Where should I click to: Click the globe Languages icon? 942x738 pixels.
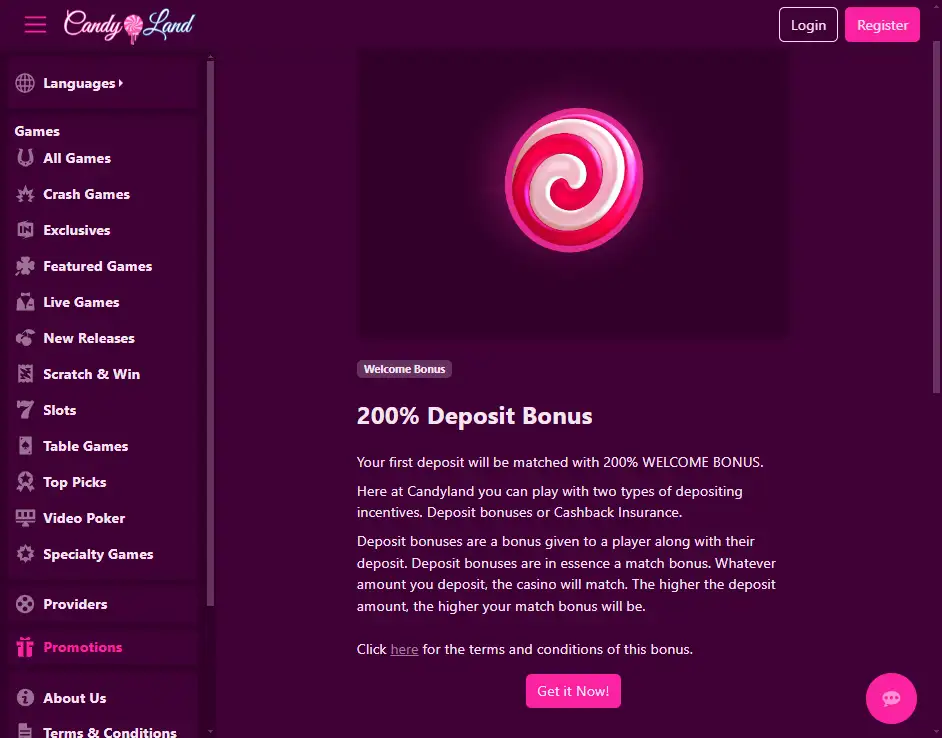pyautogui.click(x=25, y=83)
